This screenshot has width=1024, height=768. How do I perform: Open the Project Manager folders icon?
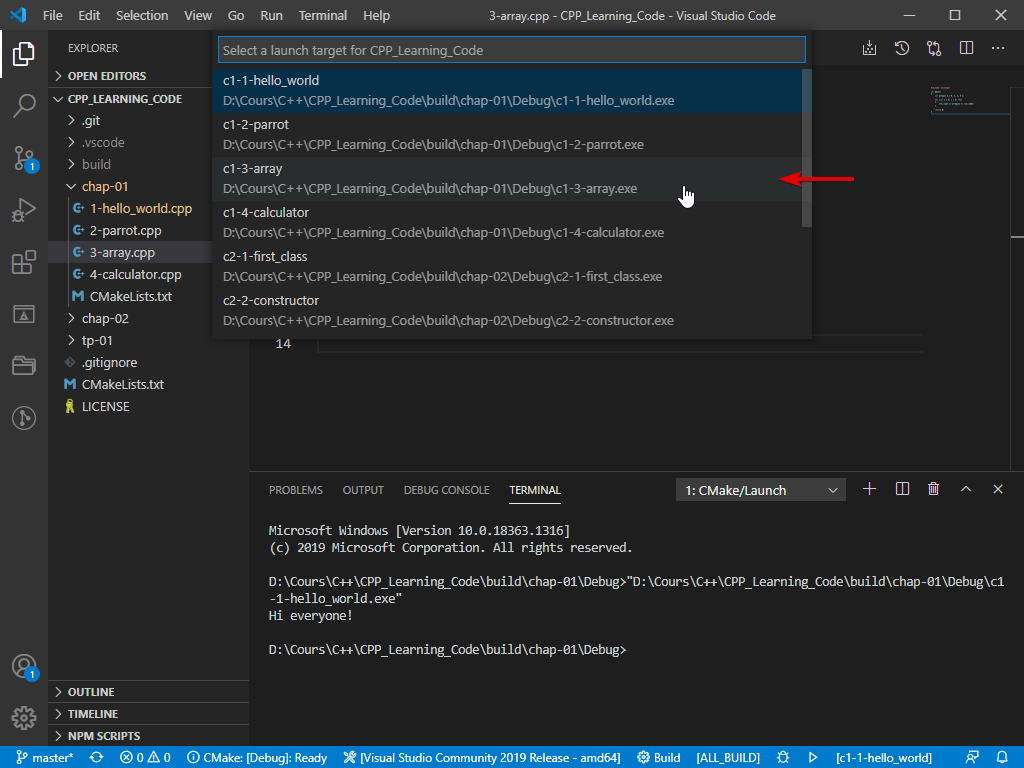[24, 366]
